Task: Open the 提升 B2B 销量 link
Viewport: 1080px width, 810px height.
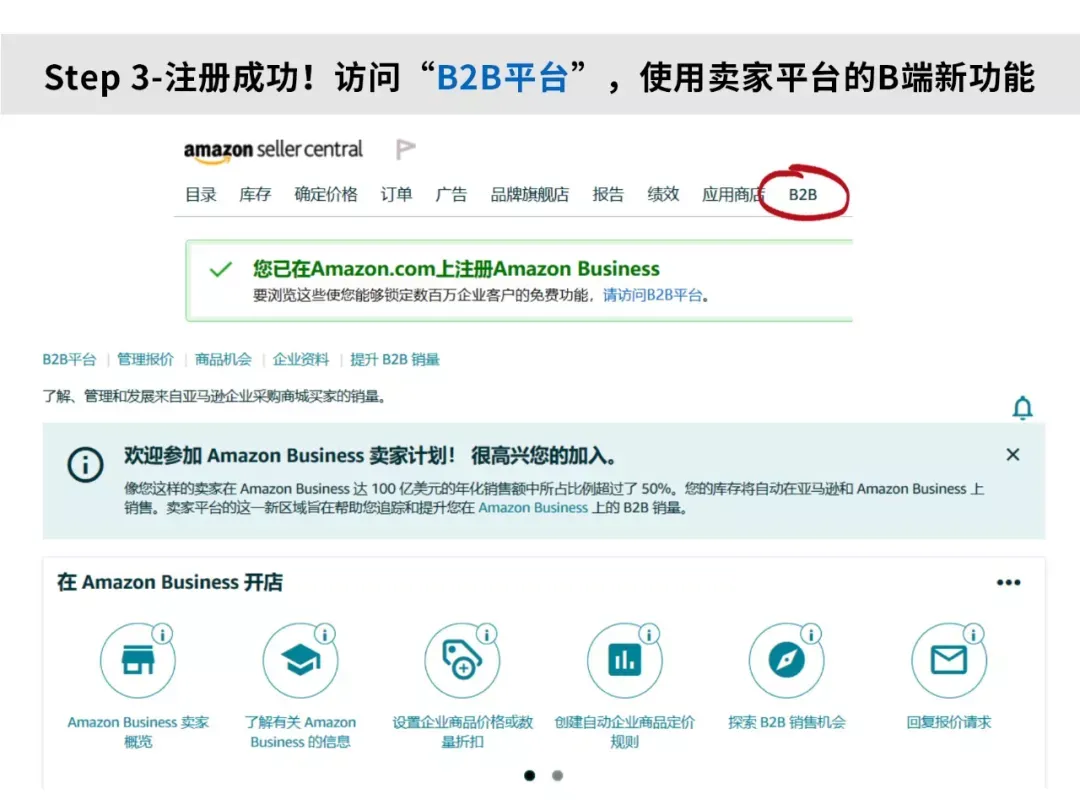Action: [395, 360]
